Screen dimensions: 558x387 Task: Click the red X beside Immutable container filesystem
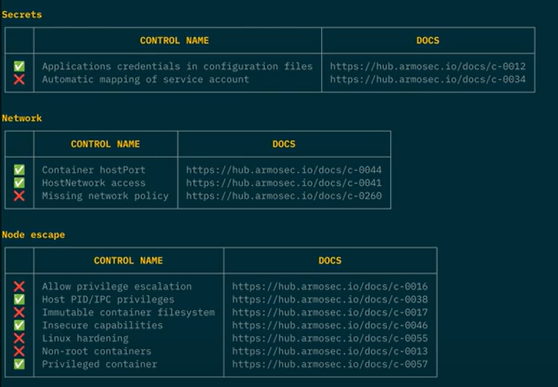coord(19,312)
